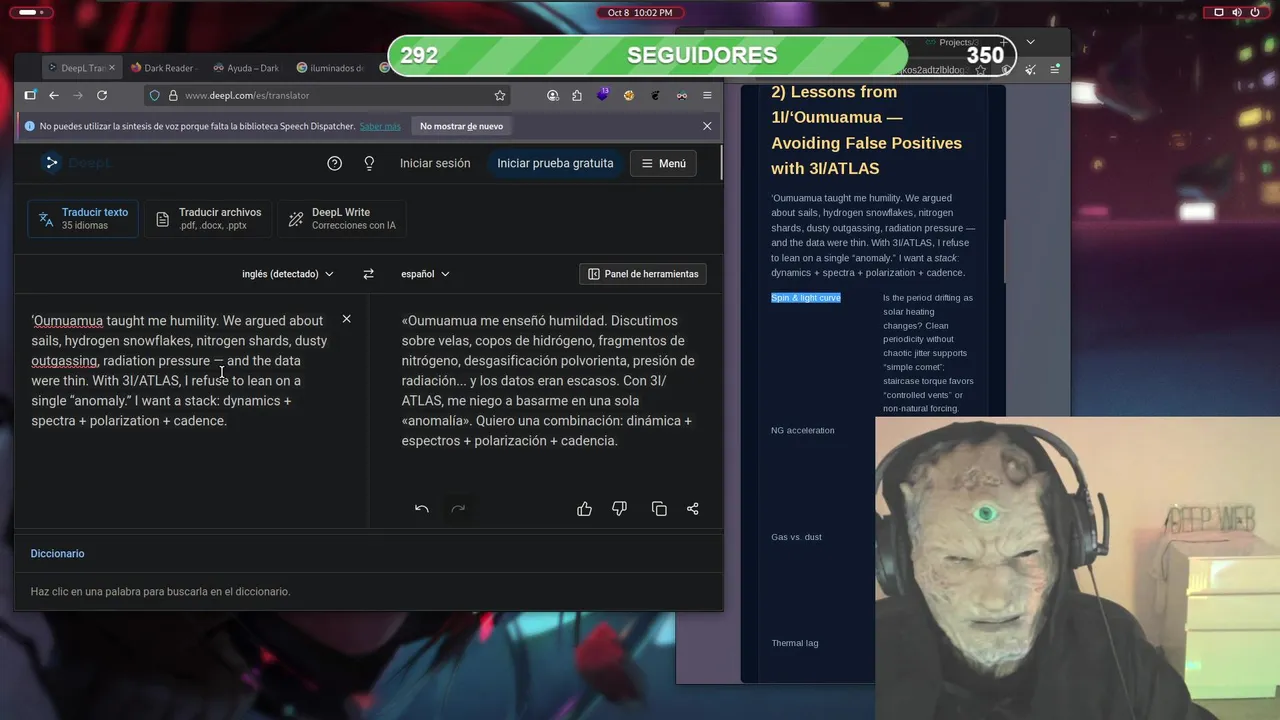Click the broom icon in the right browser
Image resolution: width=1280 pixels, height=720 pixels.
(x=1031, y=69)
